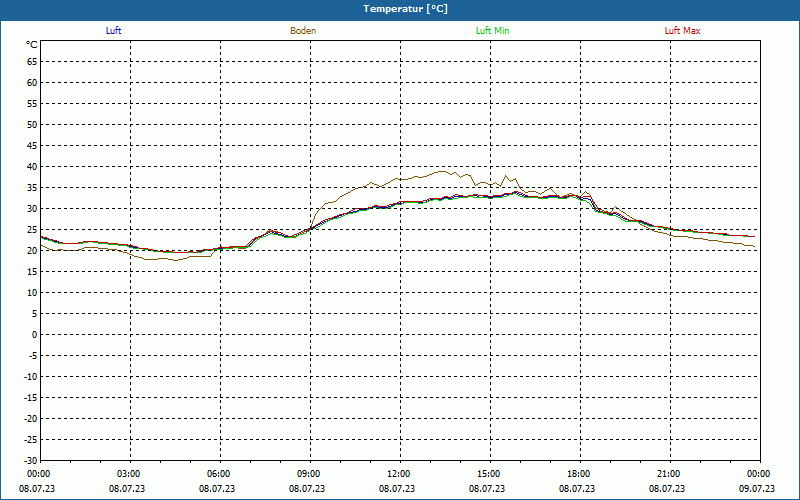Click the -15 value on temperature axis
This screenshot has height=500, width=800.
31,397
